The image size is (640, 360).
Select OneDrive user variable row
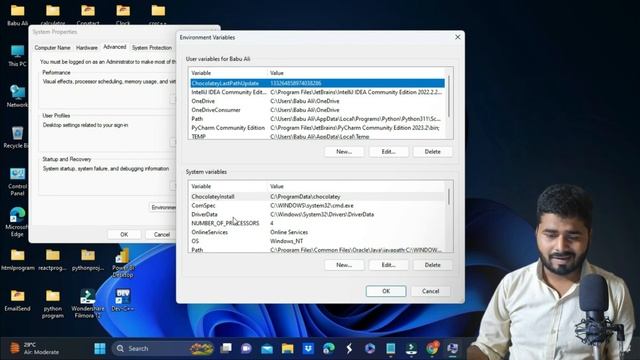point(318,101)
